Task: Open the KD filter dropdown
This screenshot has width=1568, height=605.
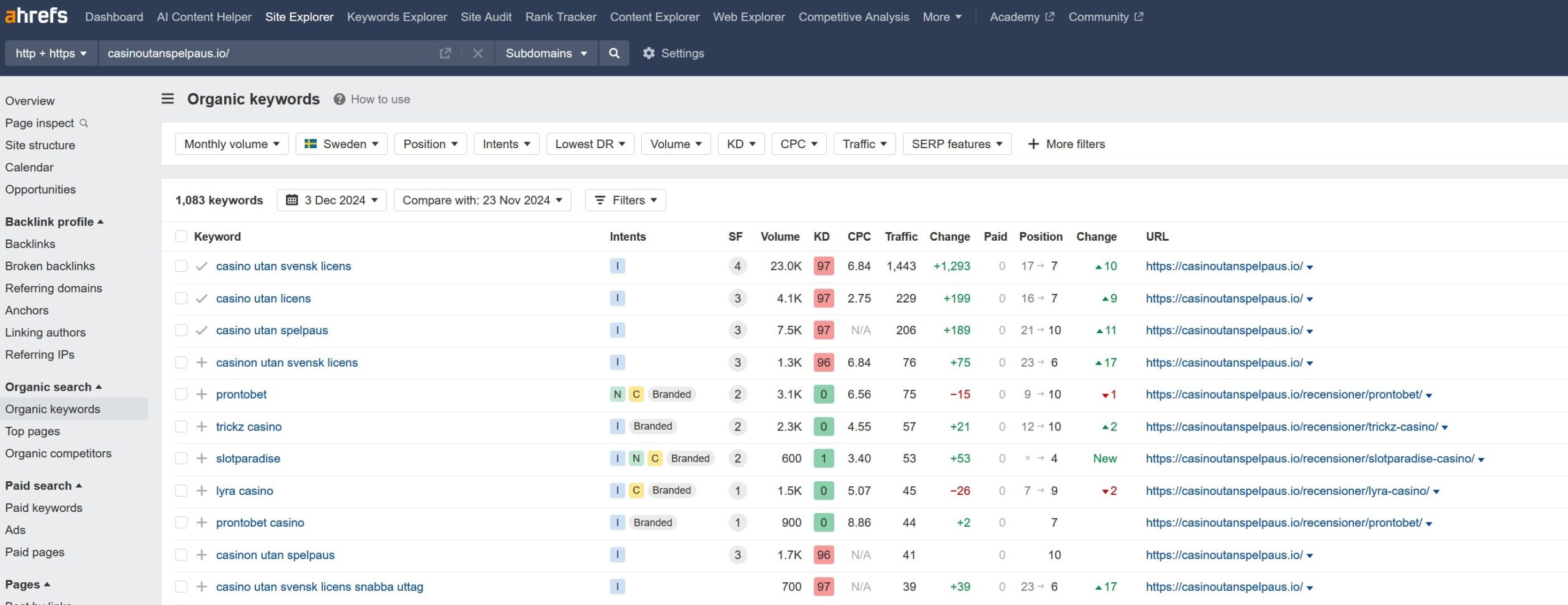Action: (741, 144)
